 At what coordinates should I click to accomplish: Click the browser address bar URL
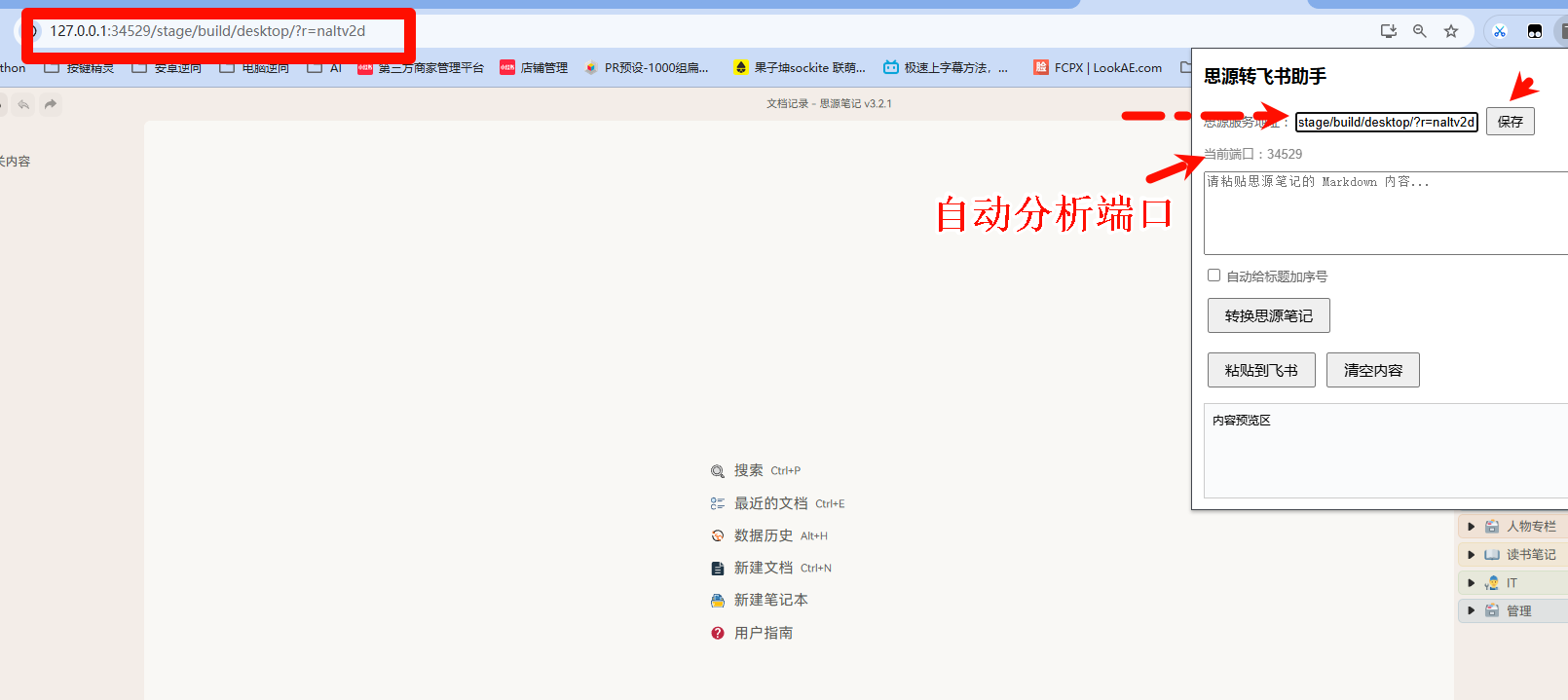coord(207,31)
